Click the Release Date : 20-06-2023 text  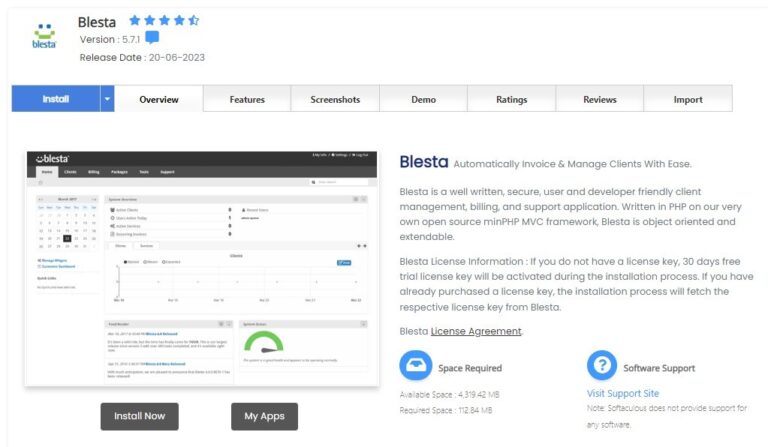pos(142,57)
